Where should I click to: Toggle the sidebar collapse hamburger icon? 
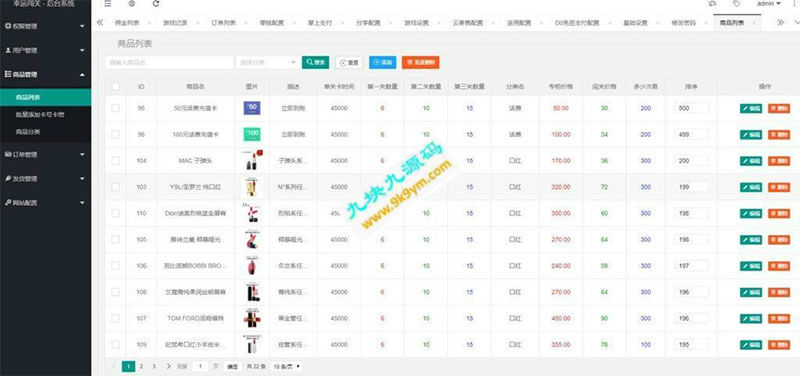click(108, 4)
